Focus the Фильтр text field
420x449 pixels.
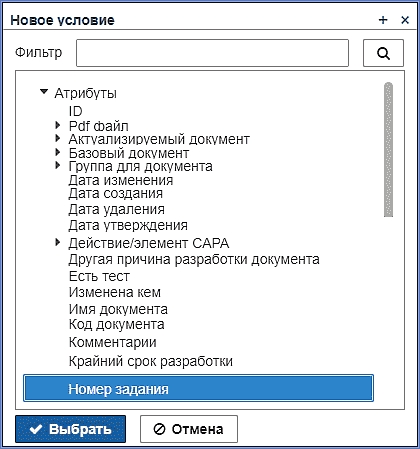[x=212, y=53]
